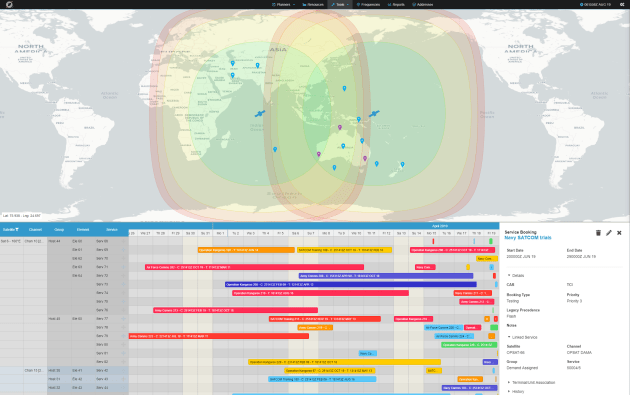Click the blue pin in southern Indian Ocean
Image resolution: width=630 pixels, height=395 pixels.
point(275,149)
